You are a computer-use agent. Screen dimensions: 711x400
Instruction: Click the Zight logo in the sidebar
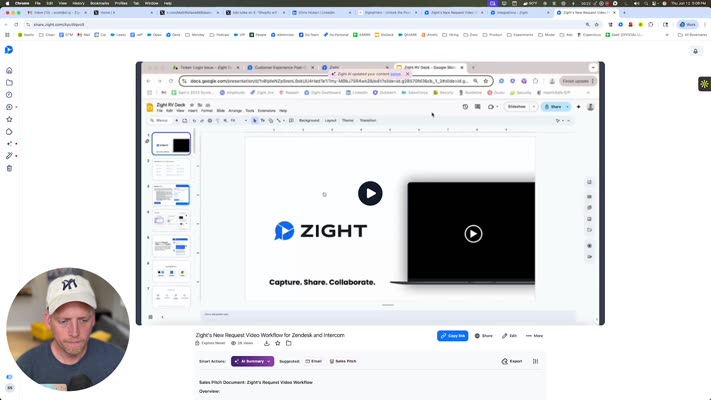9,49
